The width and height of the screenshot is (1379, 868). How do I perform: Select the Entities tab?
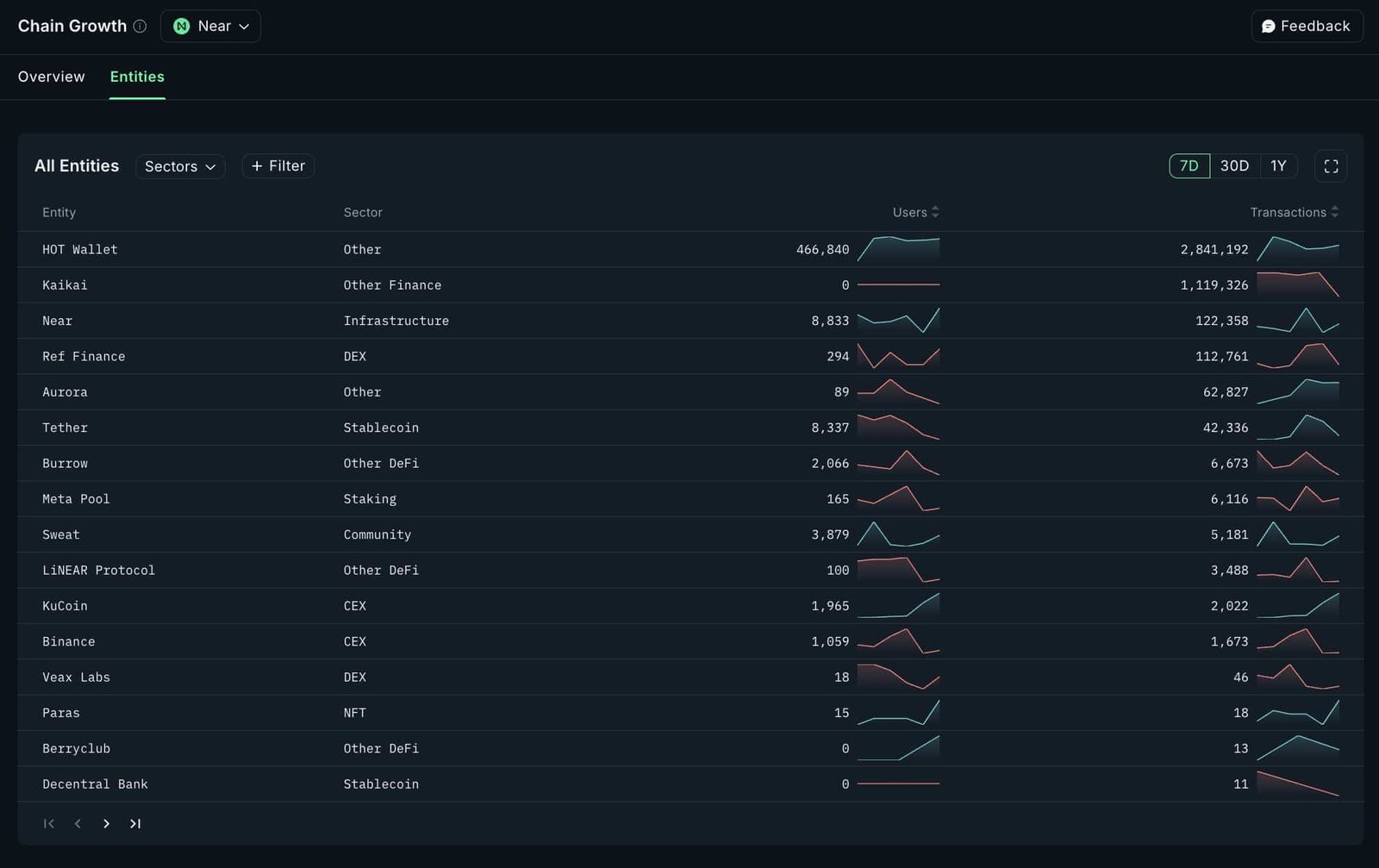[137, 77]
